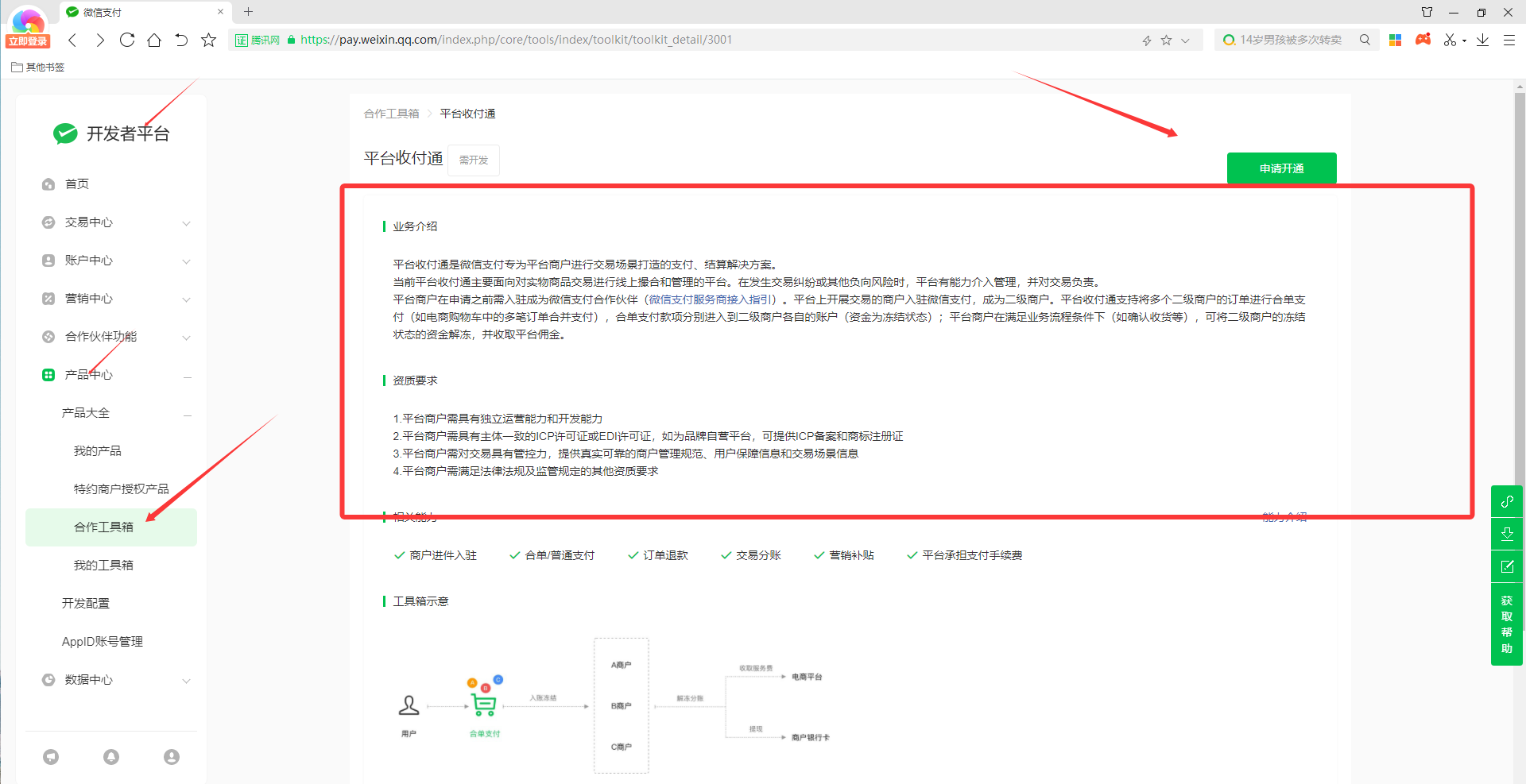Image resolution: width=1526 pixels, height=784 pixels.
Task: Click the star icon inside the address bar
Action: click(1166, 40)
